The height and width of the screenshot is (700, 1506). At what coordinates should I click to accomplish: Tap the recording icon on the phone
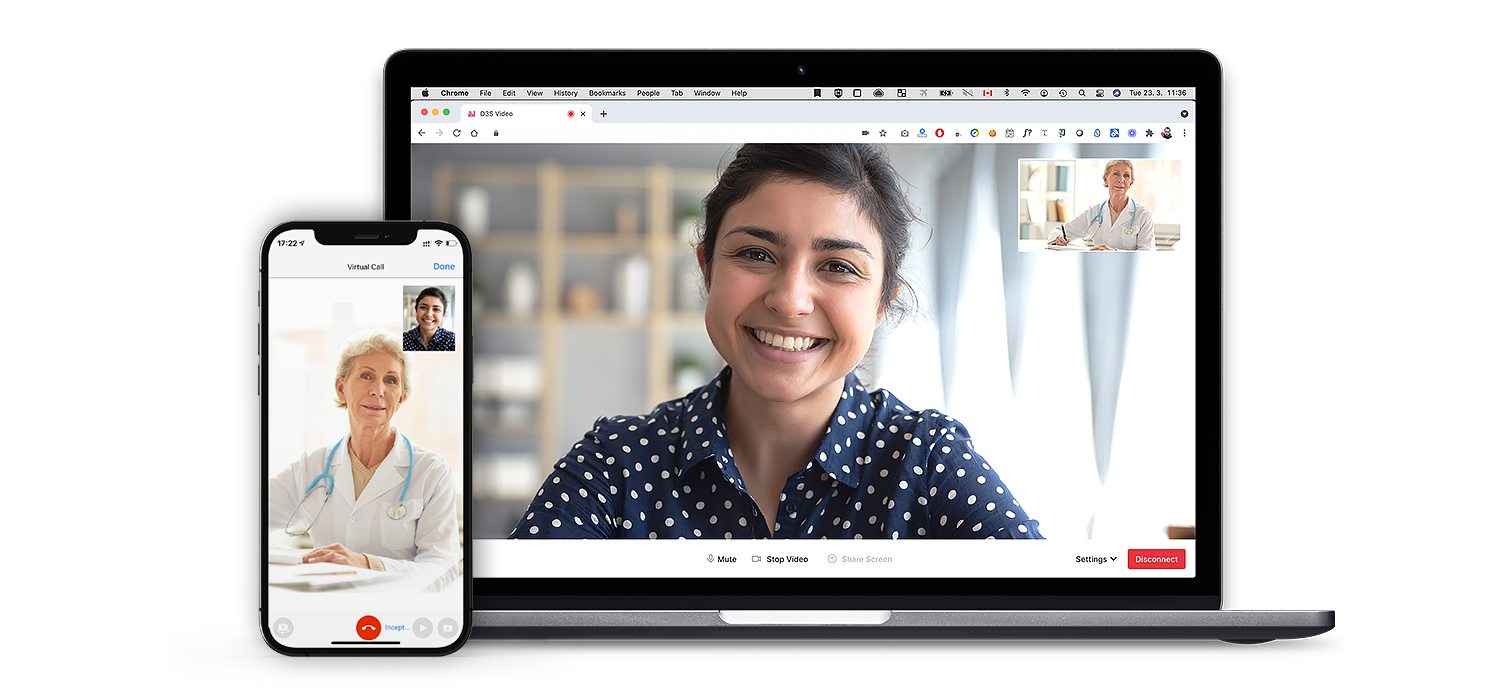click(x=448, y=628)
